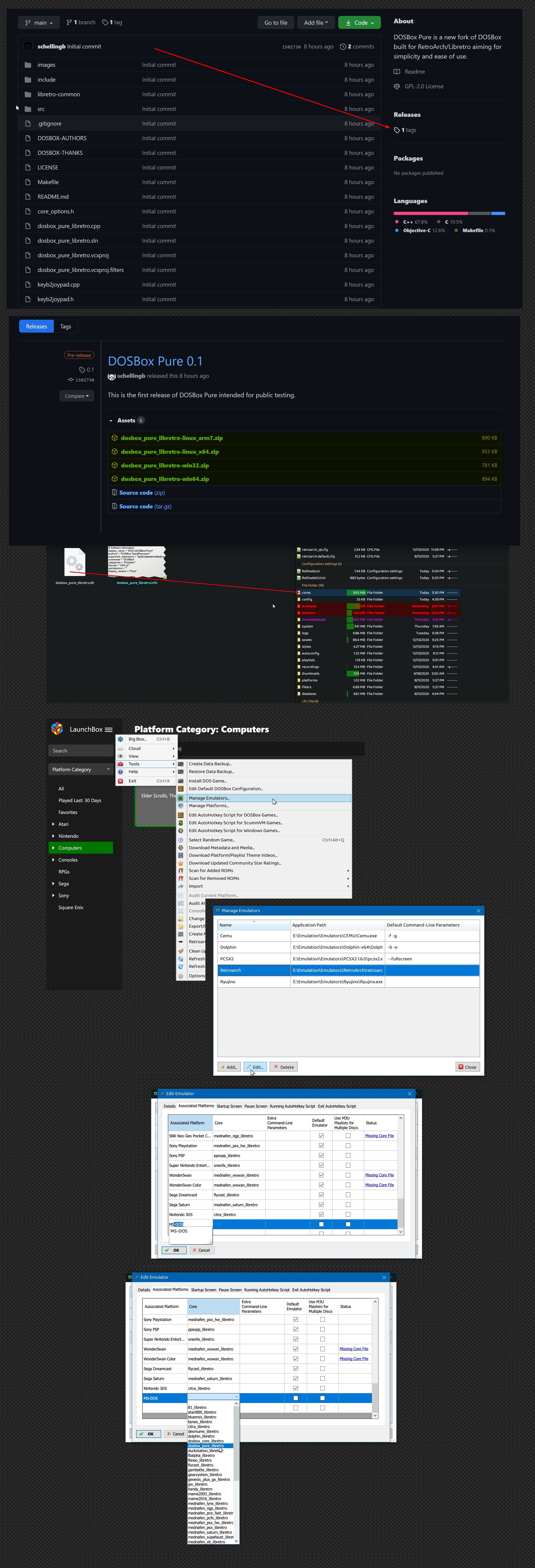Choose Install DOS Game... menu item
535x1568 pixels.
207,781
